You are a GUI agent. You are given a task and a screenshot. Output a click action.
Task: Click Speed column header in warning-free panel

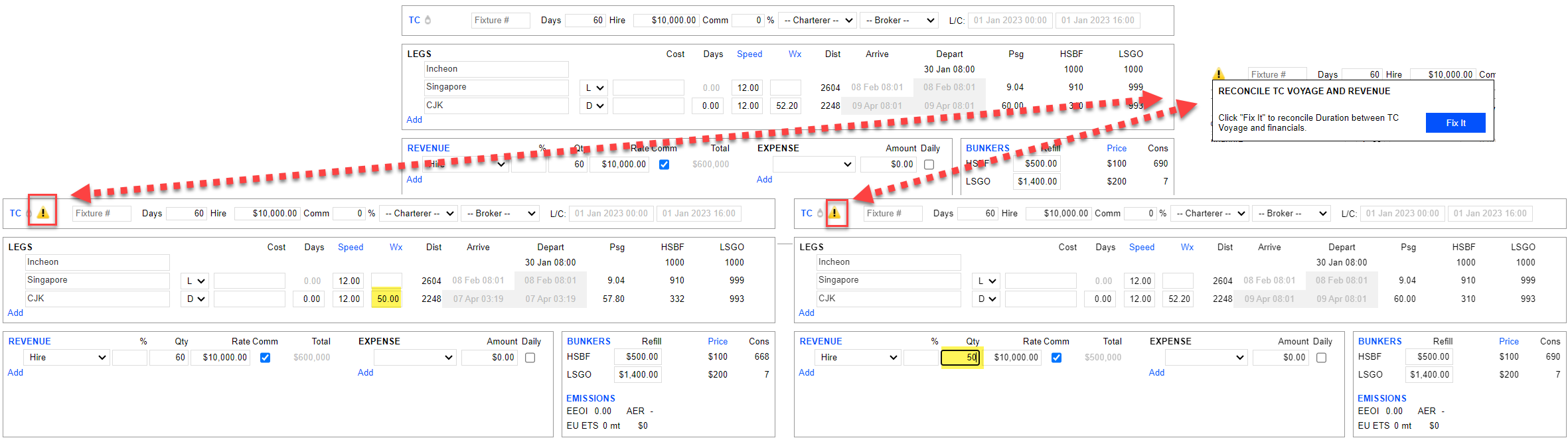749,54
